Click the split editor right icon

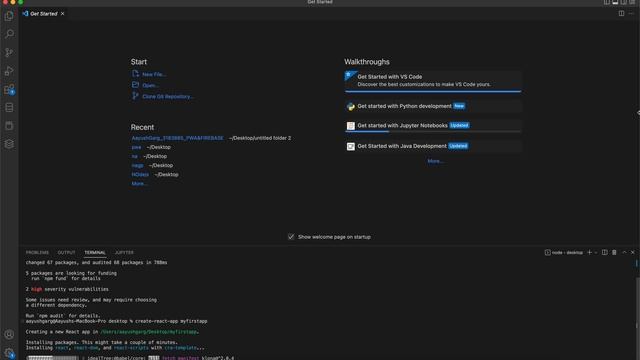[621, 13]
